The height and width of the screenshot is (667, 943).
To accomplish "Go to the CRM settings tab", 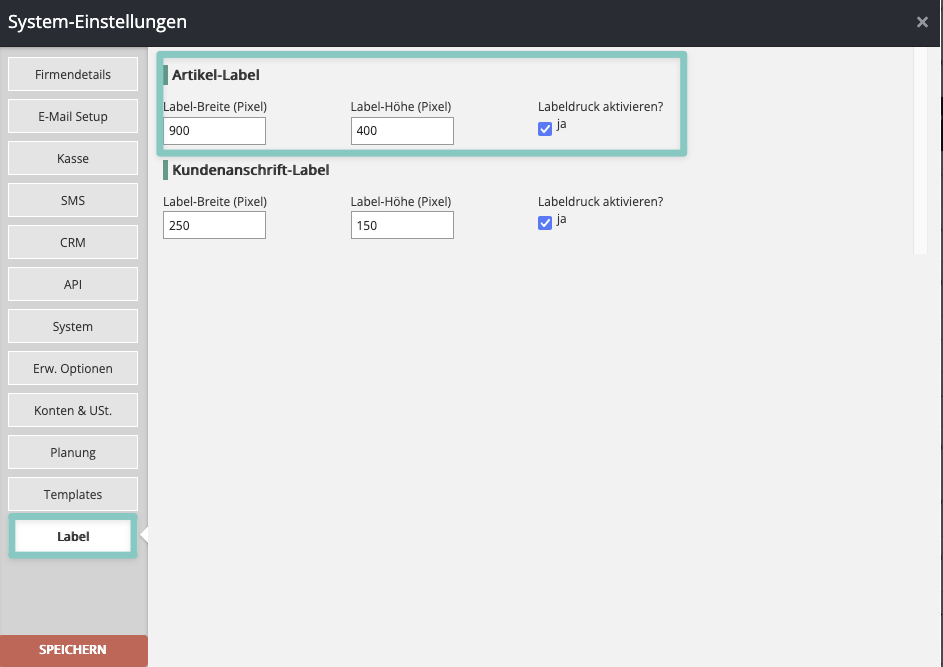I will 73,243.
